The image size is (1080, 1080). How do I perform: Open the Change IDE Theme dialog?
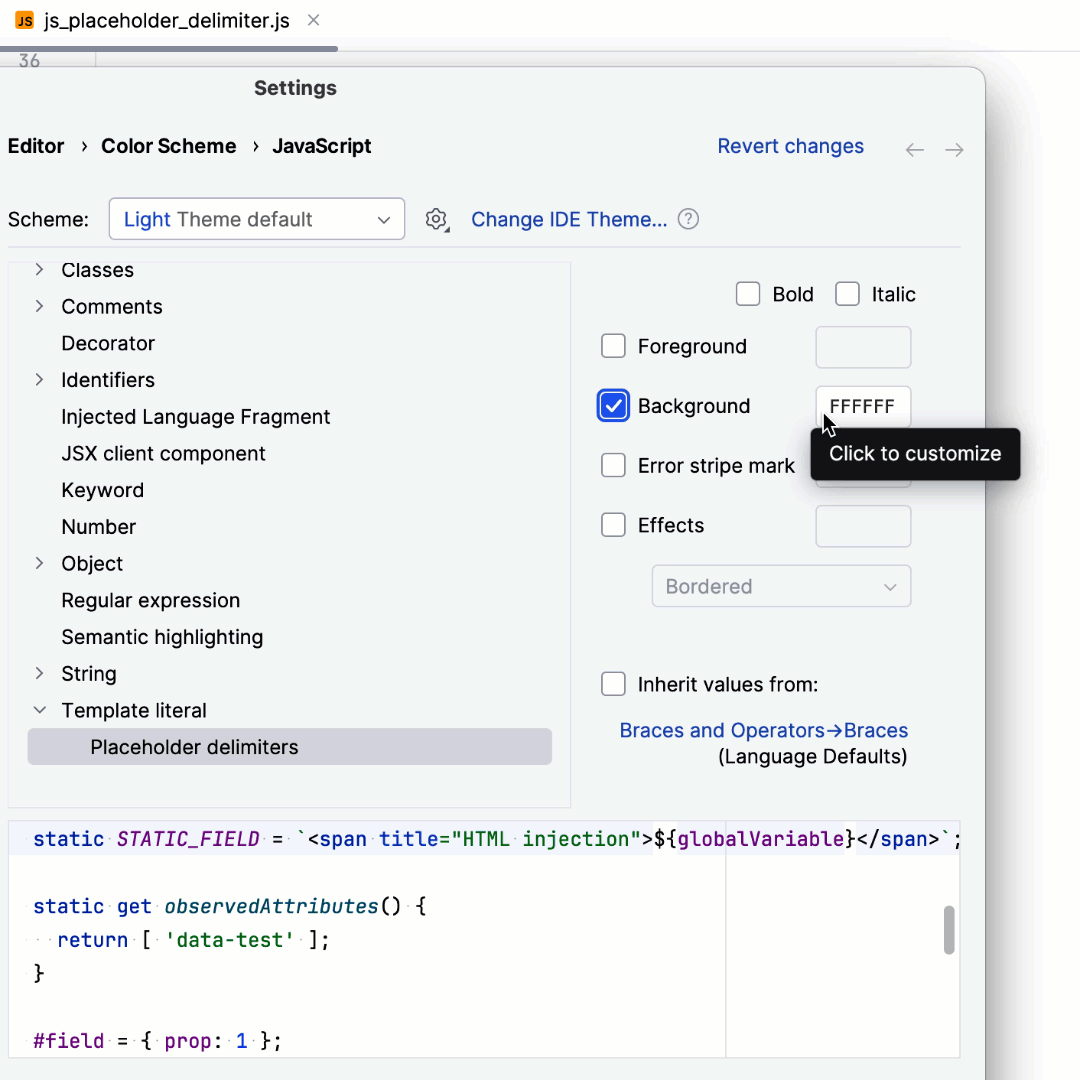569,219
